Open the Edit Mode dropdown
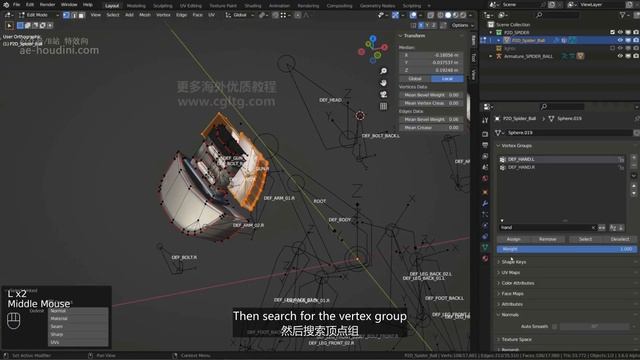This screenshot has height=360, width=640. (x=38, y=15)
